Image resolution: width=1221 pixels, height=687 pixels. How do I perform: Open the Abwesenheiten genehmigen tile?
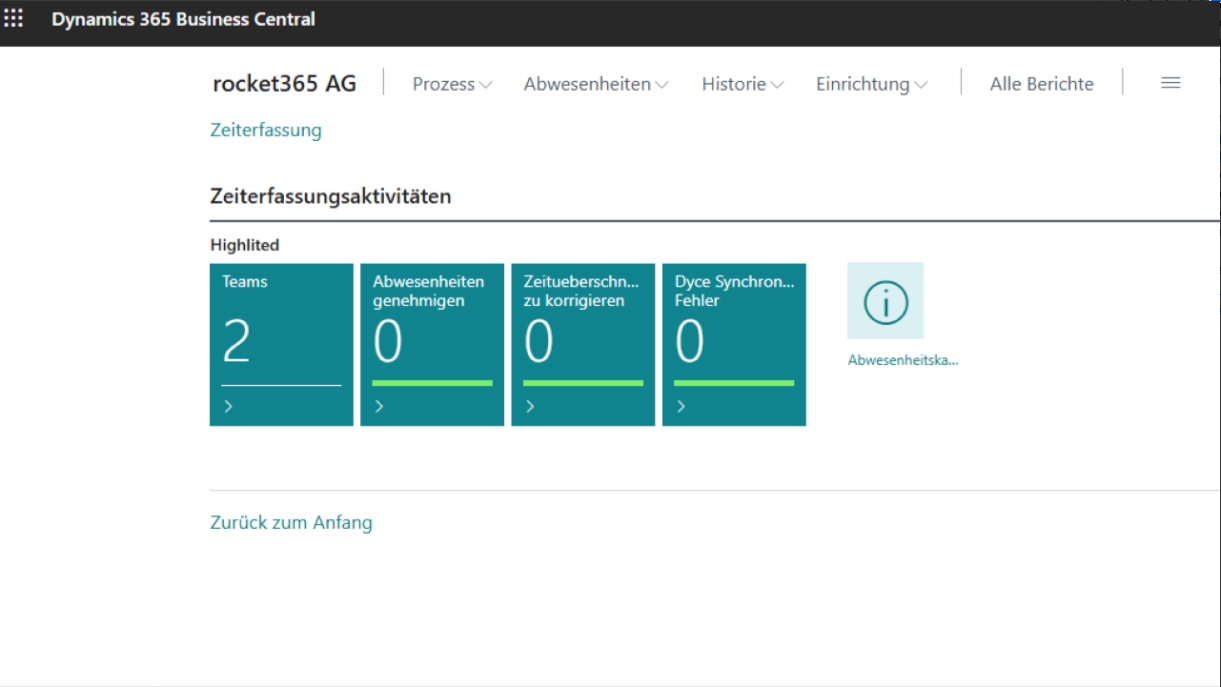point(432,345)
